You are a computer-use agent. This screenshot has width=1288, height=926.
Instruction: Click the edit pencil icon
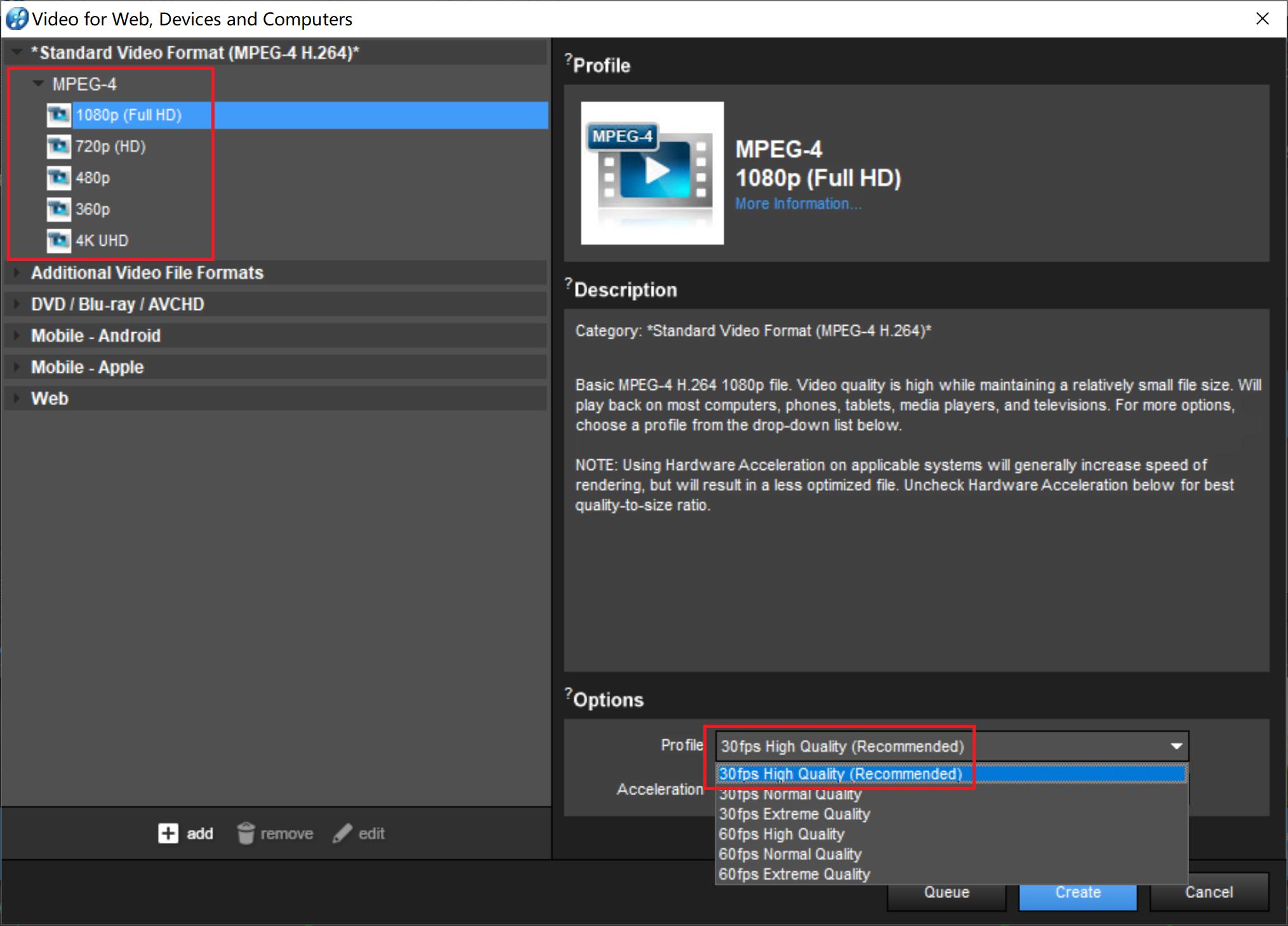342,833
